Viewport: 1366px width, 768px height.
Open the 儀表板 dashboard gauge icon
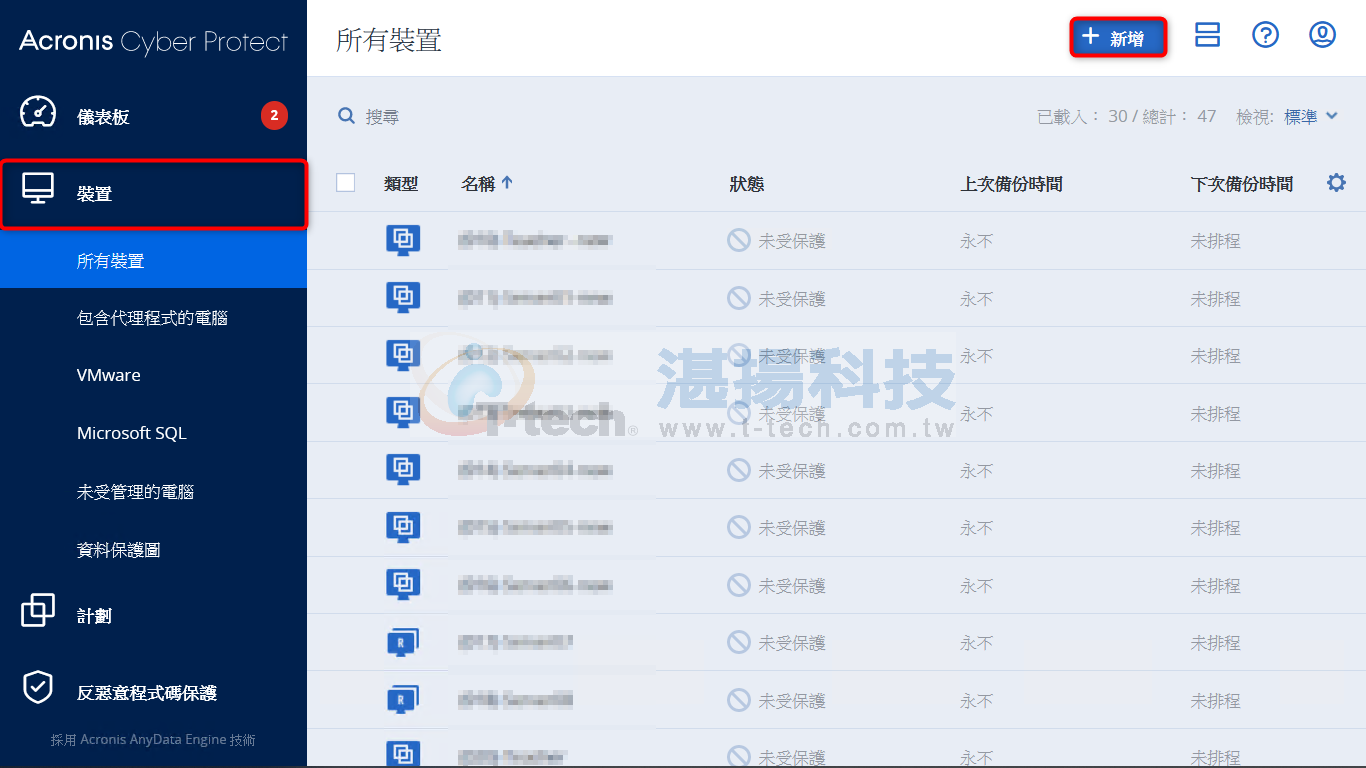pyautogui.click(x=38, y=113)
